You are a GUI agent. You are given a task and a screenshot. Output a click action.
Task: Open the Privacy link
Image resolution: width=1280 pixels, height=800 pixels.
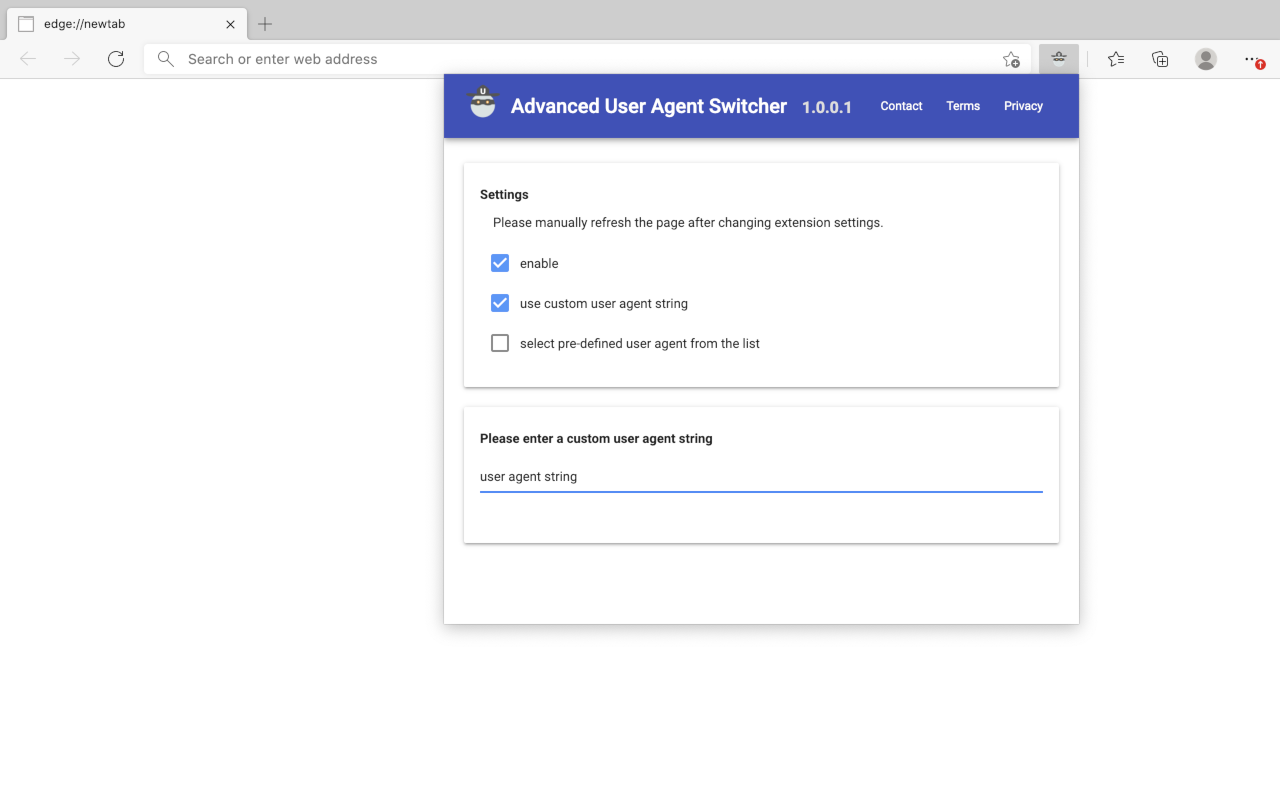click(x=1023, y=106)
